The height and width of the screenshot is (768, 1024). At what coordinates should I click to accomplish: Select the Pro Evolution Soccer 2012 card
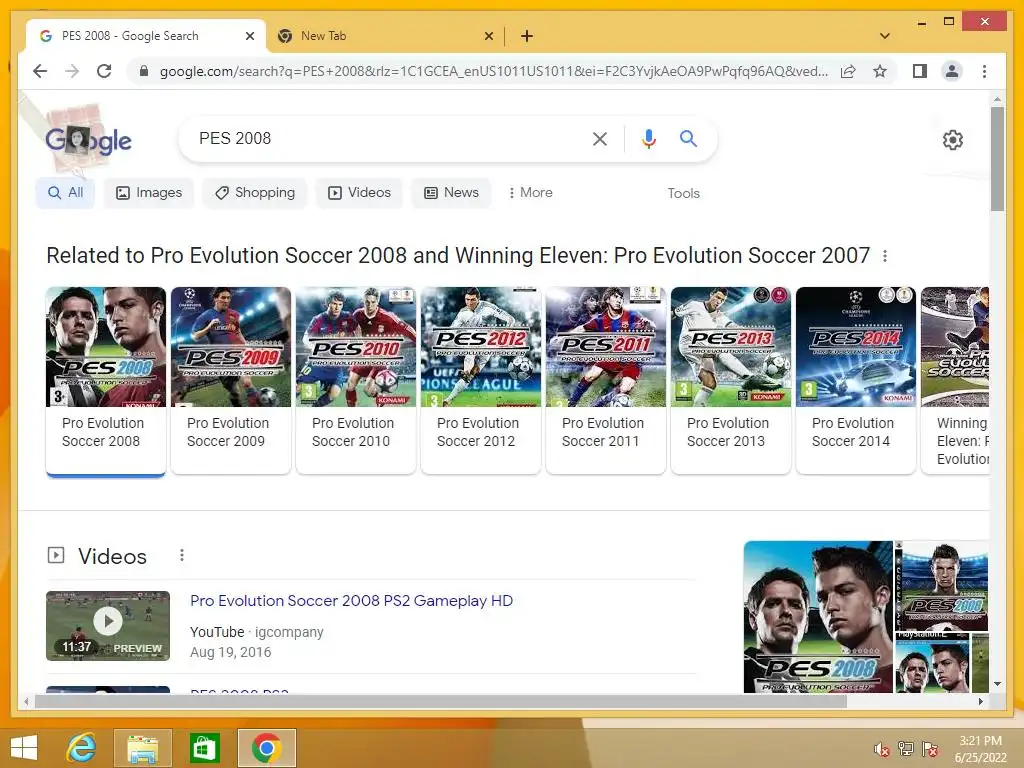(x=481, y=380)
